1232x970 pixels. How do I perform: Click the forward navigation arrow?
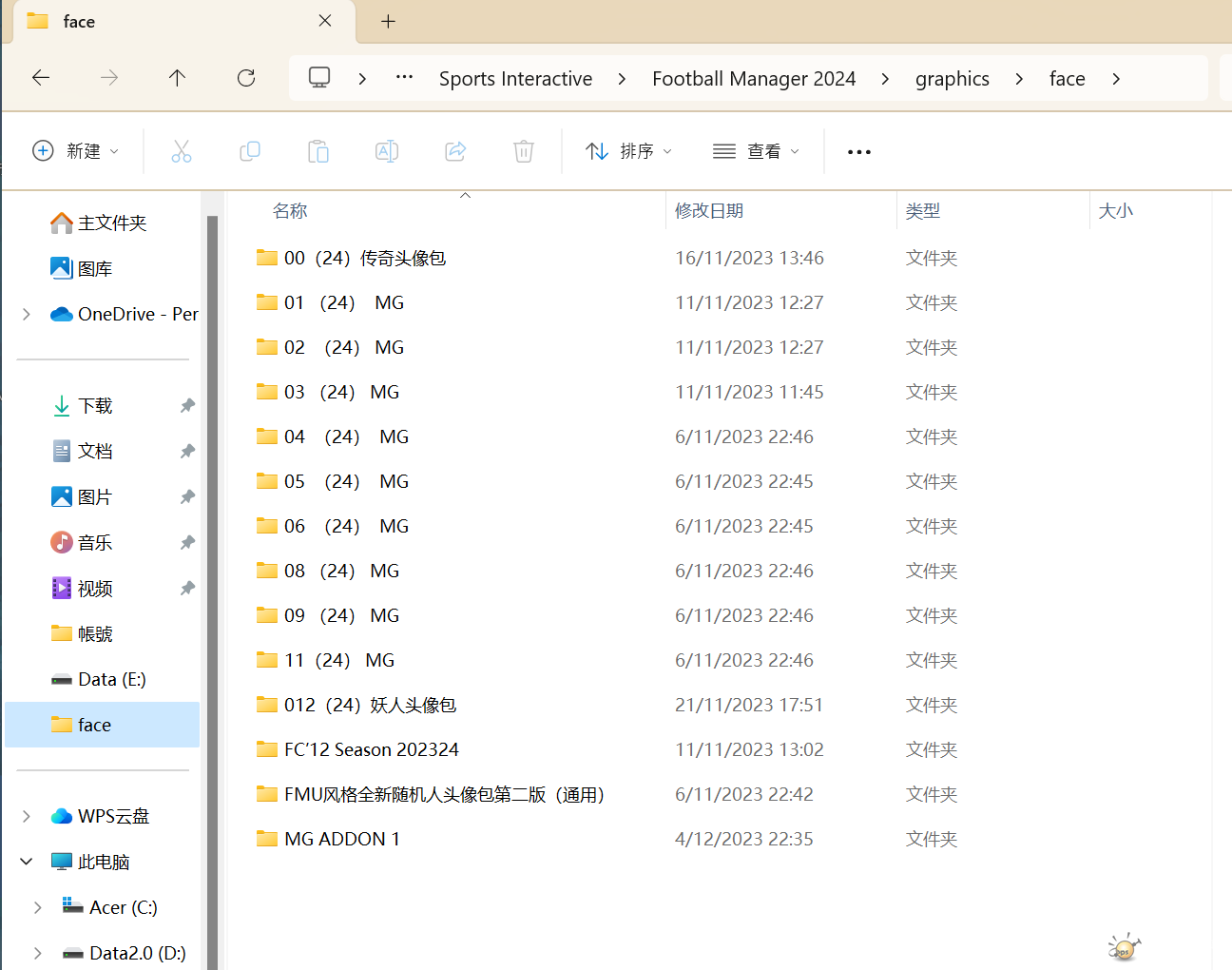pos(109,78)
